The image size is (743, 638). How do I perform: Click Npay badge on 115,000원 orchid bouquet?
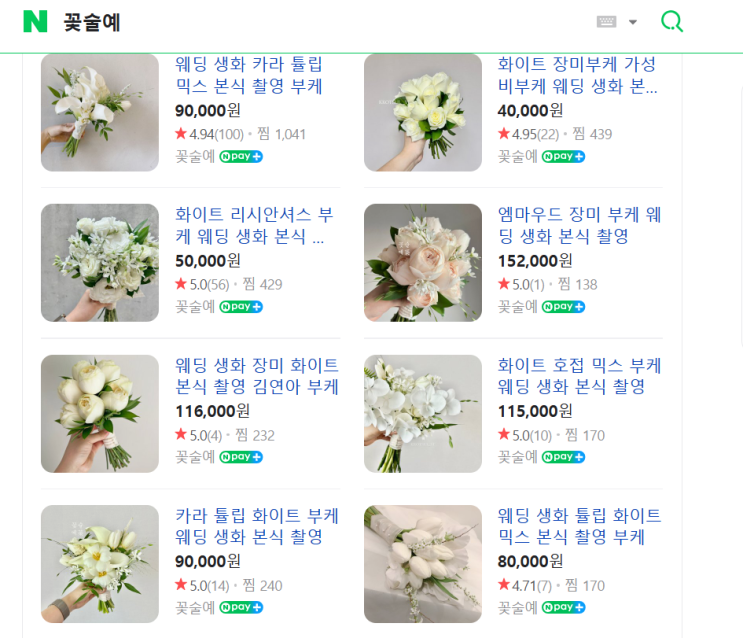pyautogui.click(x=564, y=457)
